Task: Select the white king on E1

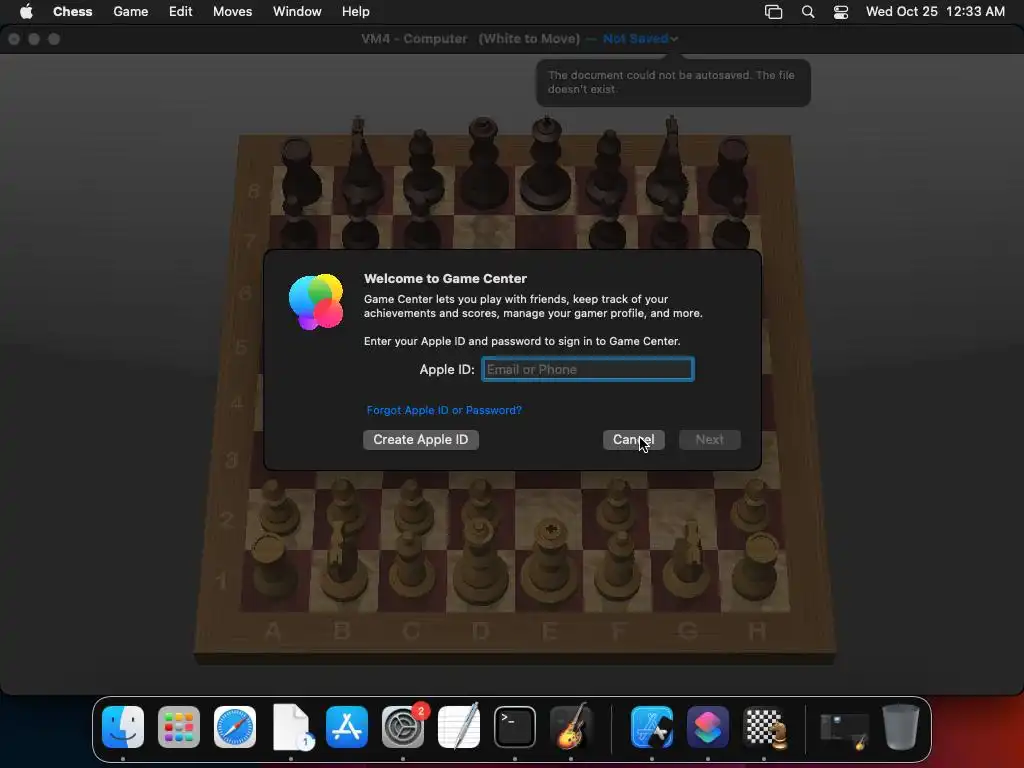Action: pos(550,562)
